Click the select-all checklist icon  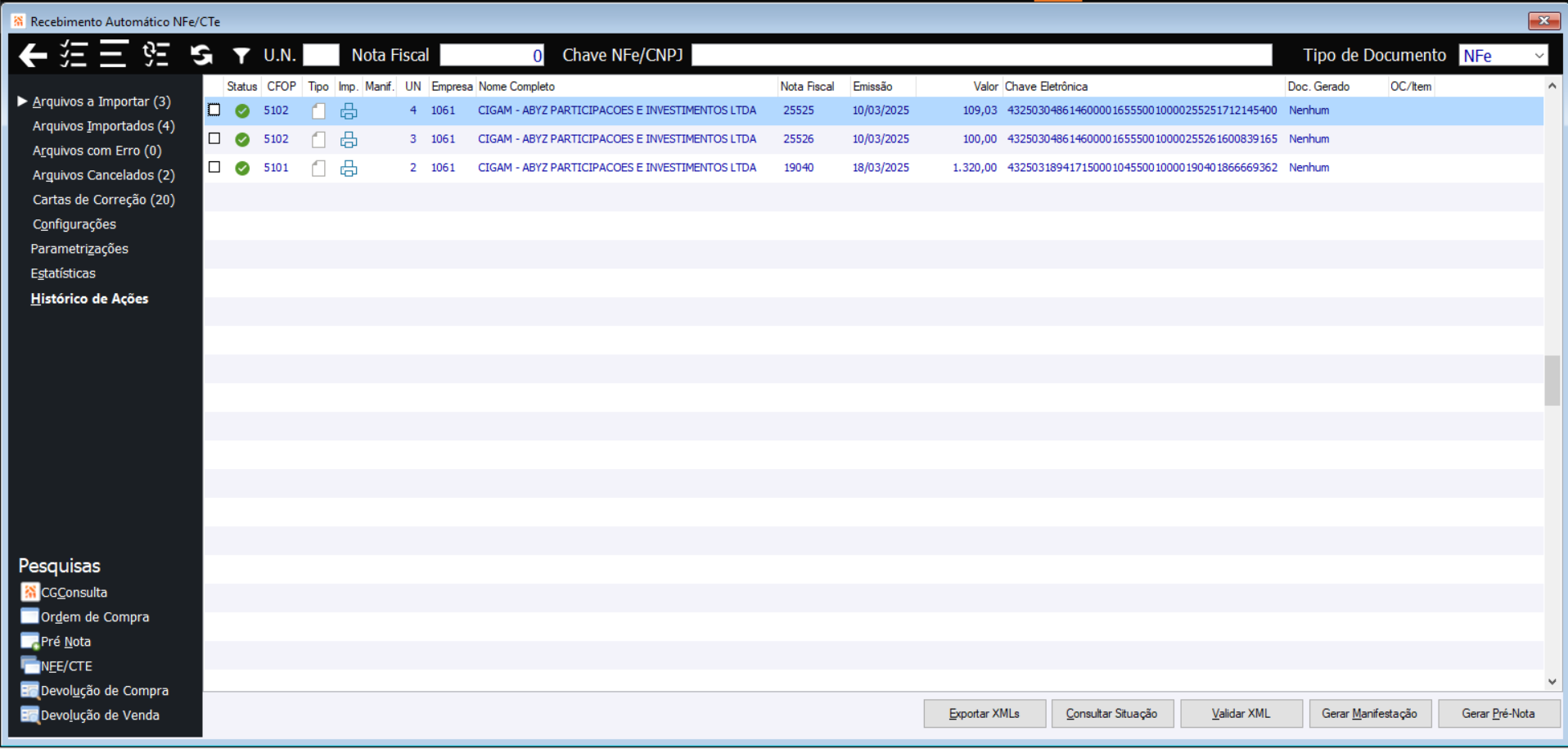point(73,55)
